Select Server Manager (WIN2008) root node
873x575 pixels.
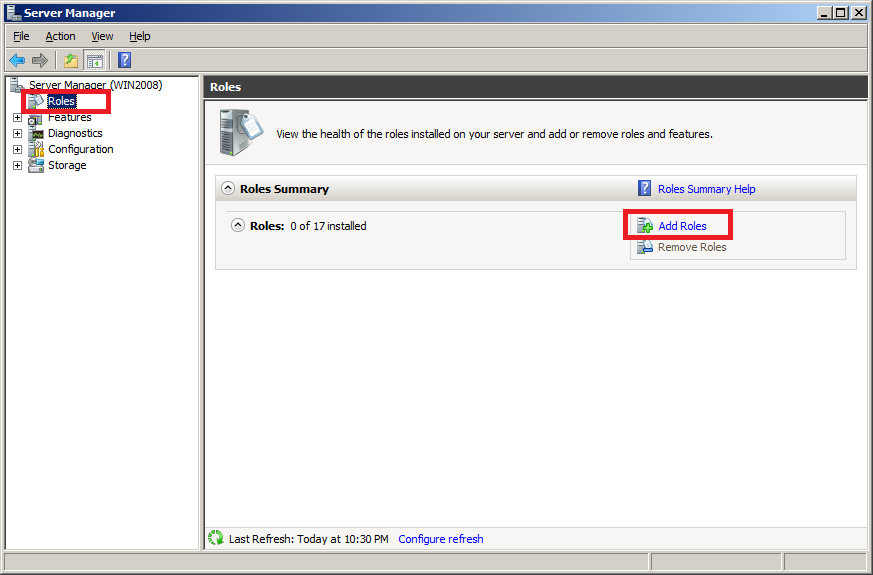point(95,85)
